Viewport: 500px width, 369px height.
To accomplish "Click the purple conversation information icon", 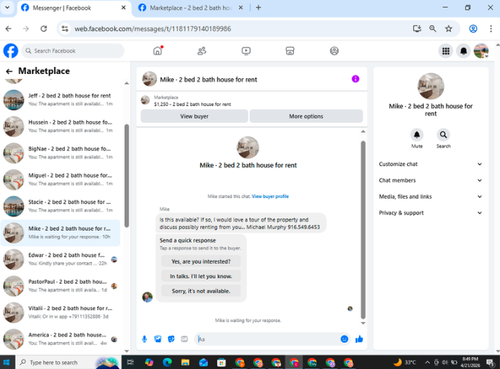I will point(355,79).
